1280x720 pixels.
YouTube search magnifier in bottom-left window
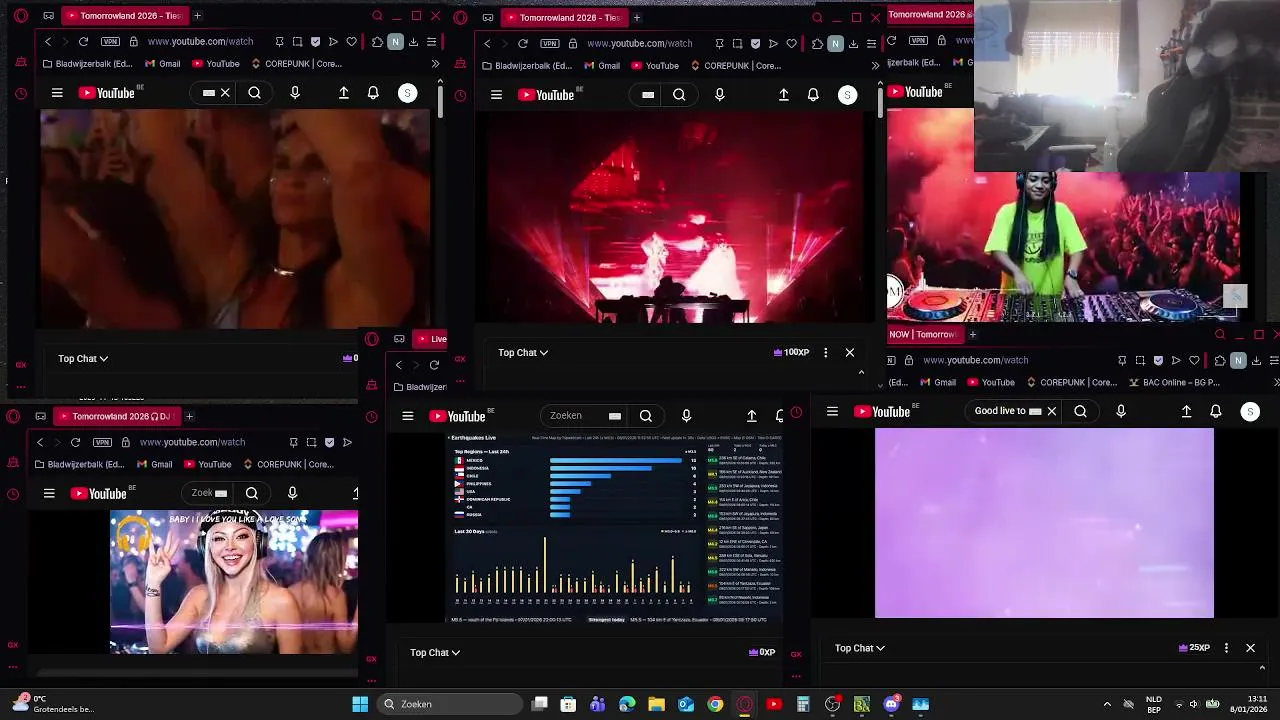[252, 493]
